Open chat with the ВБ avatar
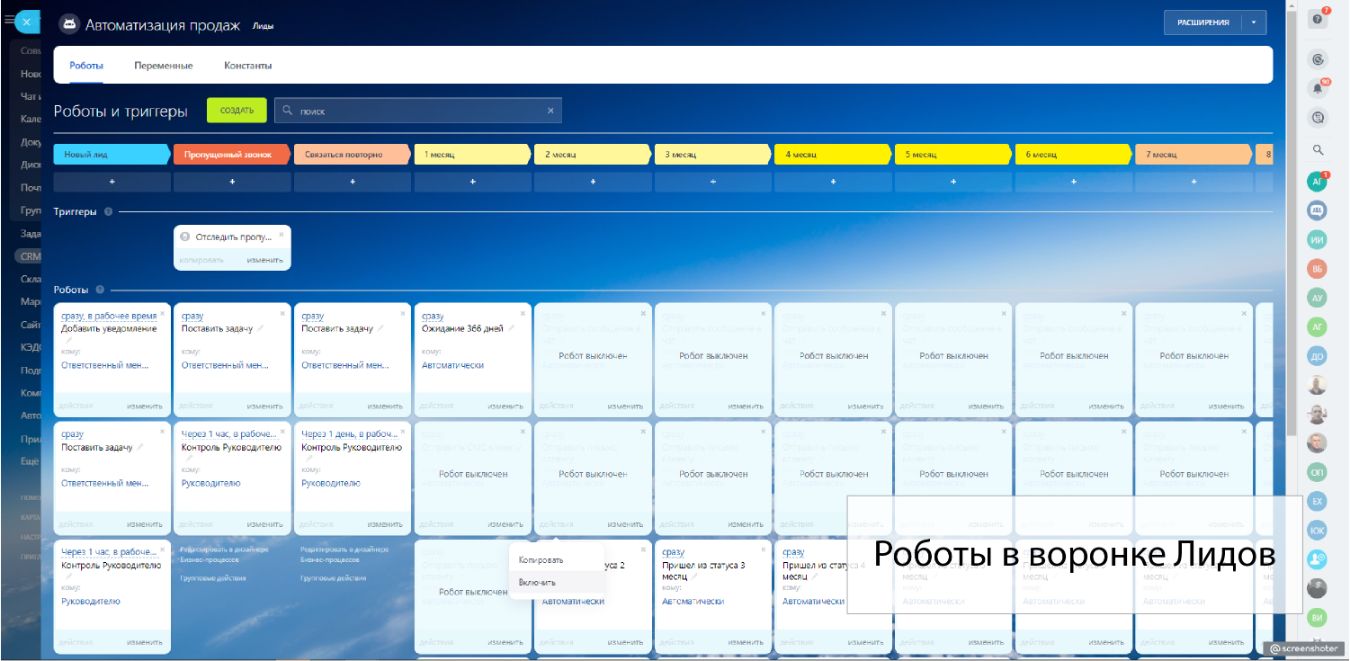The height and width of the screenshot is (661, 1350). [x=1318, y=269]
